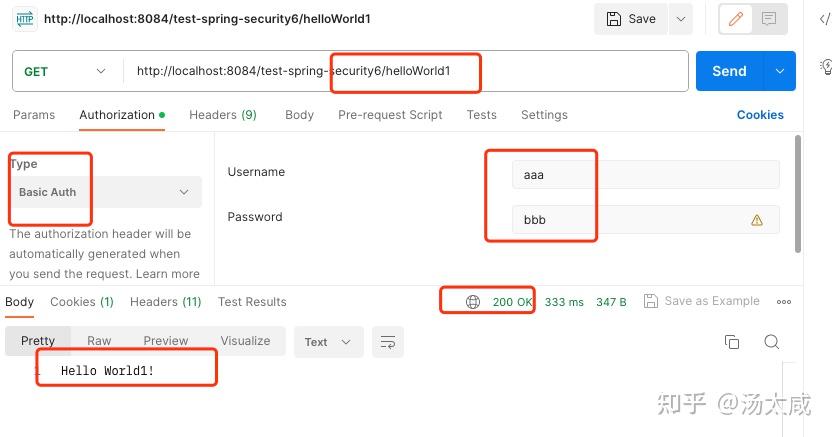This screenshot has height=437, width=832.
Task: Toggle line wrap icon in response
Action: [x=388, y=342]
